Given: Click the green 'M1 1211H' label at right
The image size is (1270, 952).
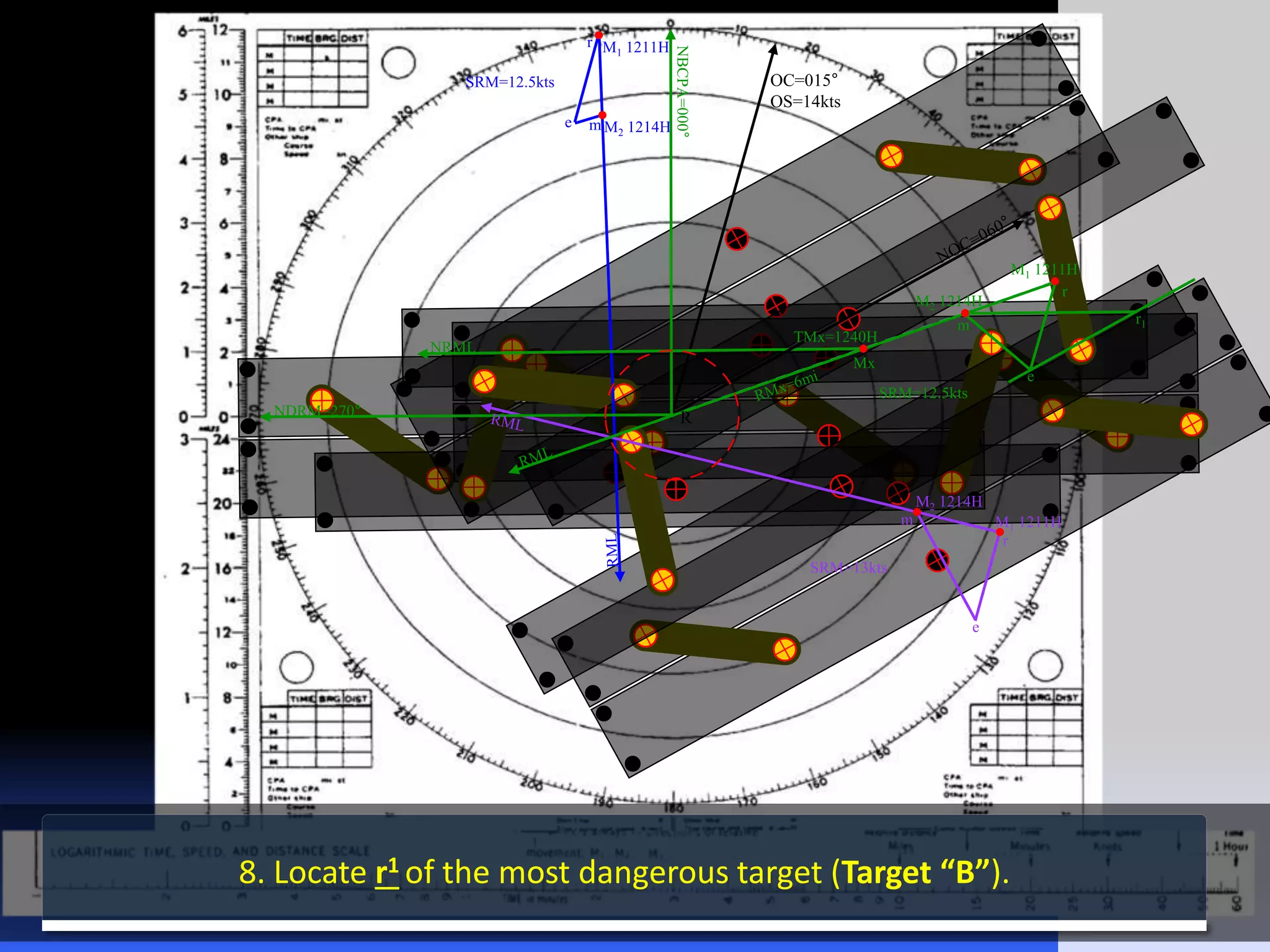Looking at the screenshot, I should click(1044, 270).
